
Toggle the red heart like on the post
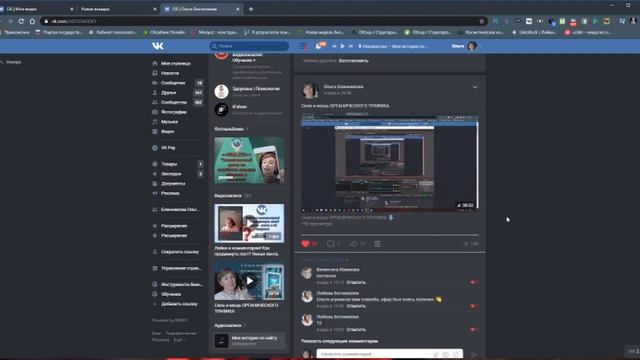tap(305, 244)
